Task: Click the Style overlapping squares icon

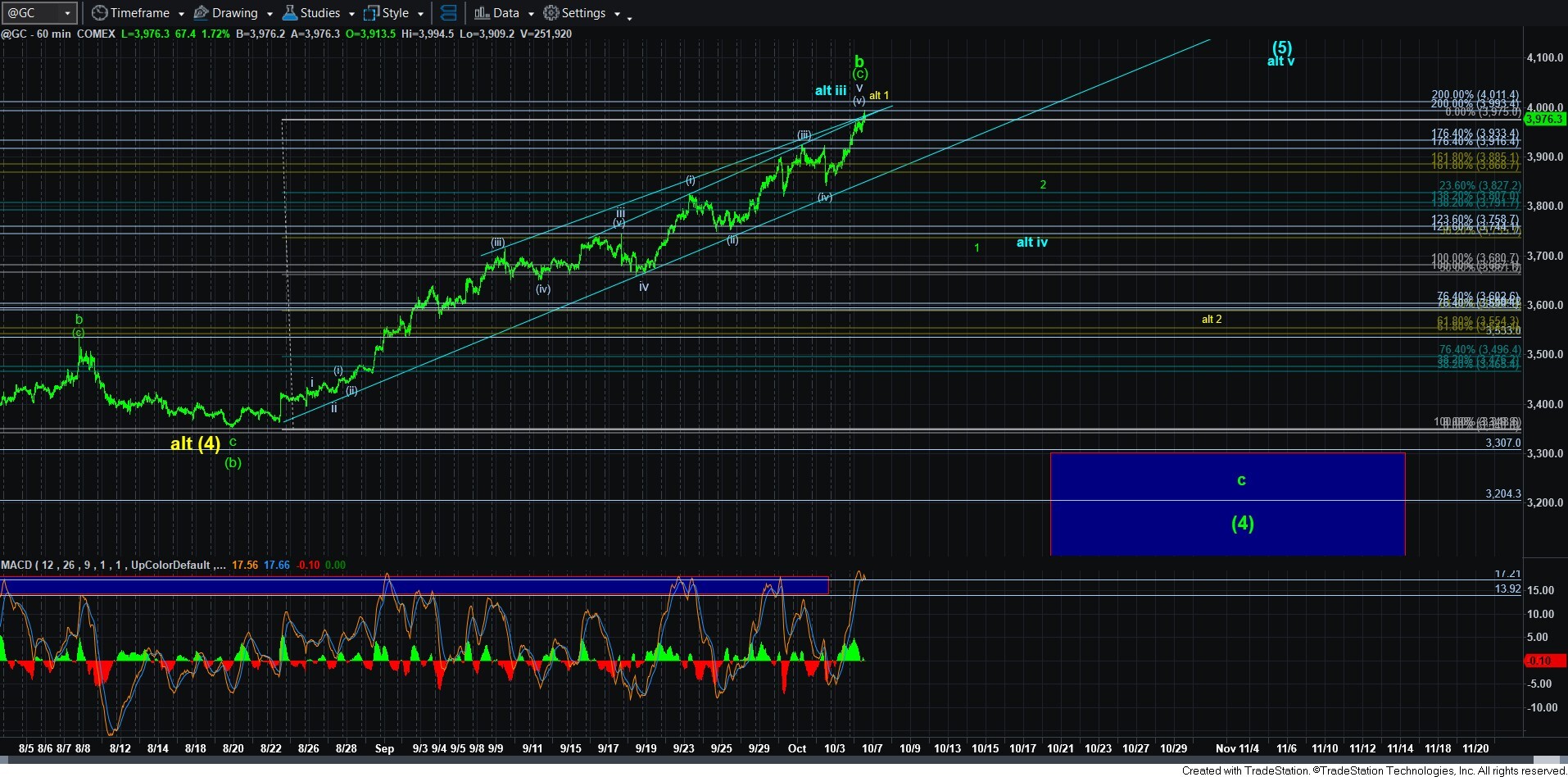Action: tap(371, 13)
